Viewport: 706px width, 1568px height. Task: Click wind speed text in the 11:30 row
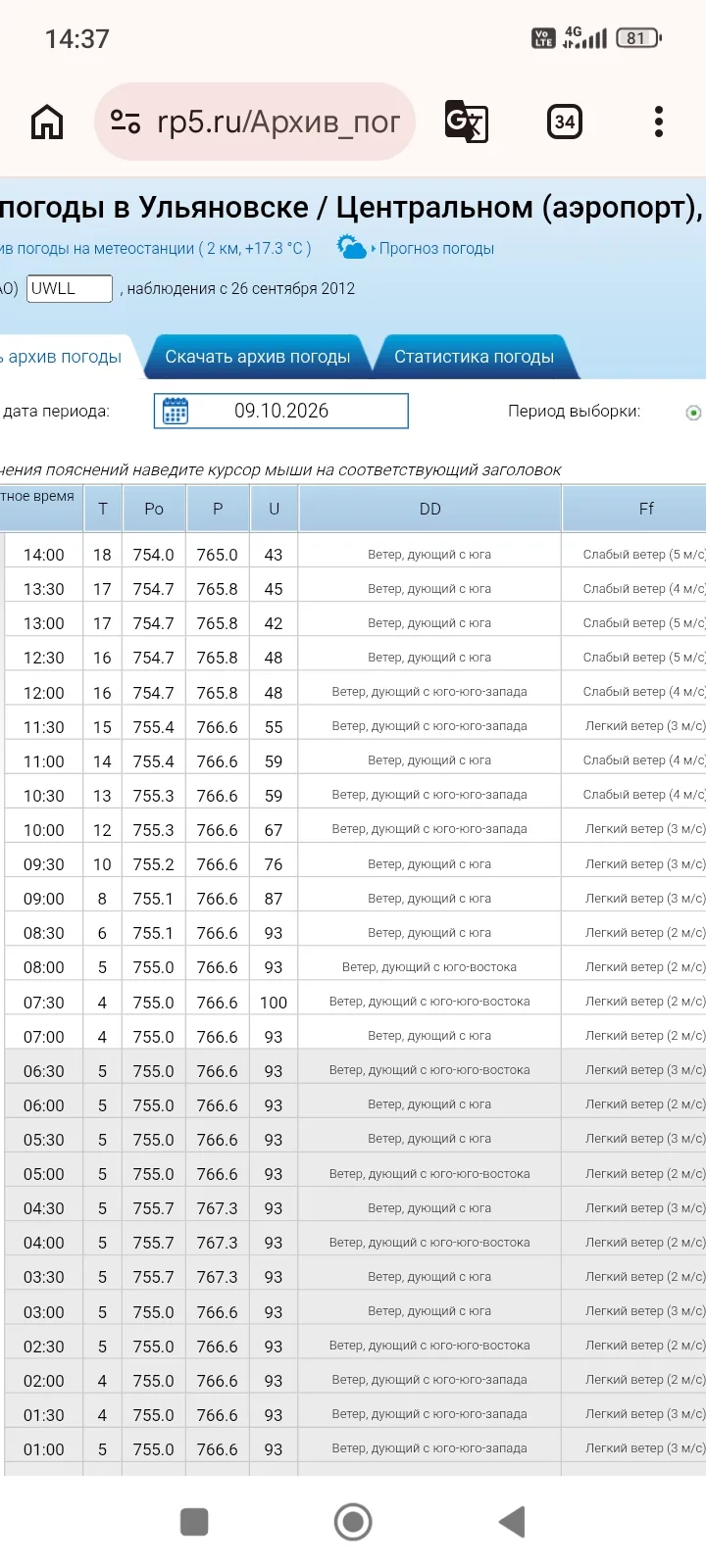coord(645,726)
